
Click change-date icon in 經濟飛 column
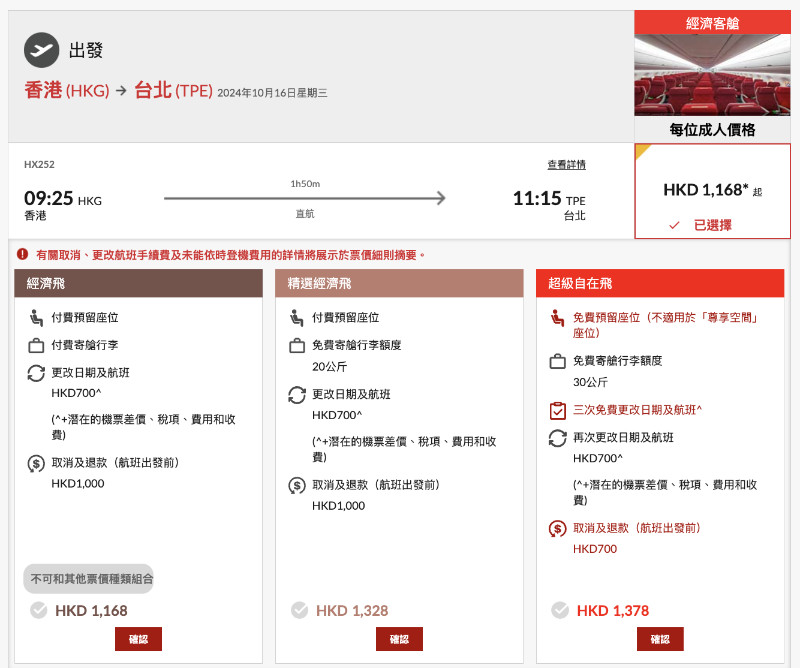click(x=36, y=373)
